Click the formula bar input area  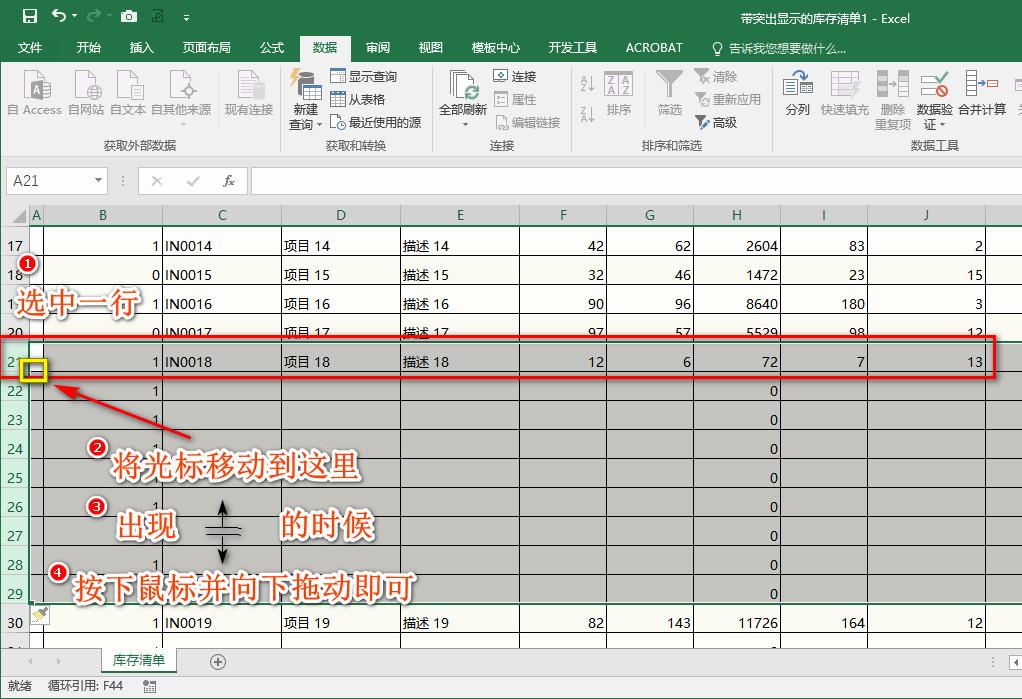tap(636, 181)
